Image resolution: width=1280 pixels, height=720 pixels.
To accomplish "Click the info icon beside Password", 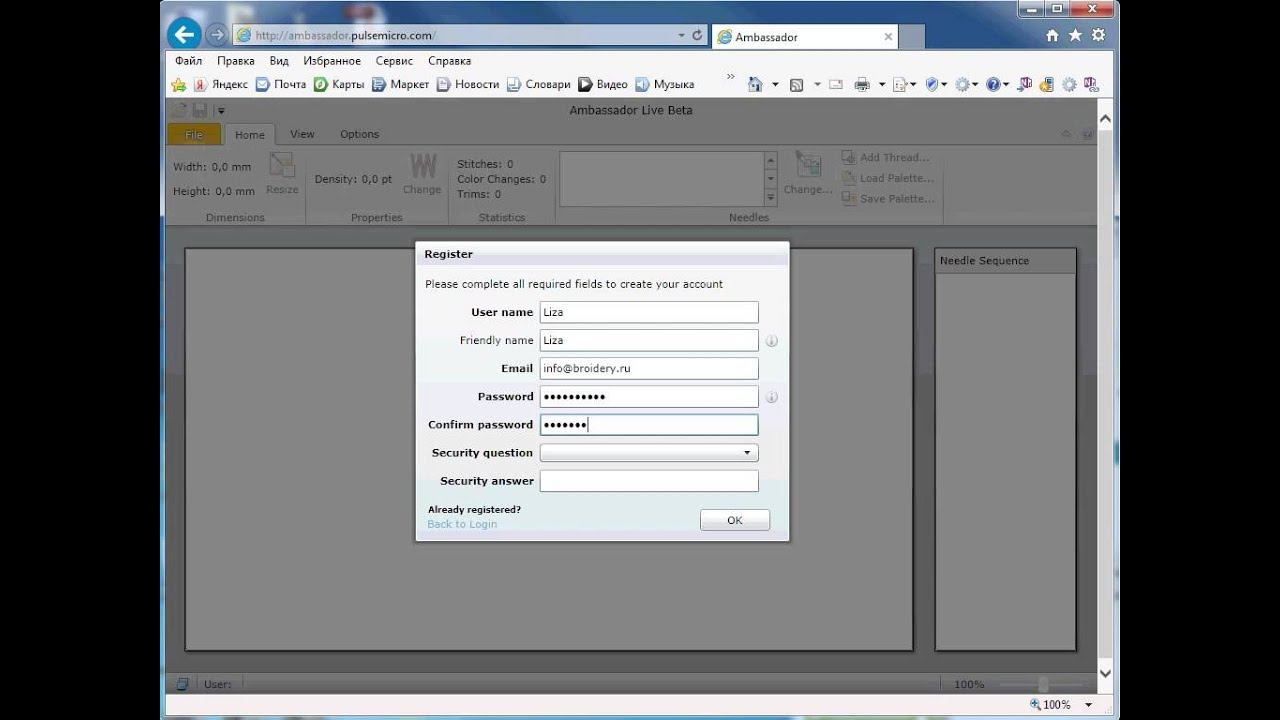I will click(x=771, y=397).
